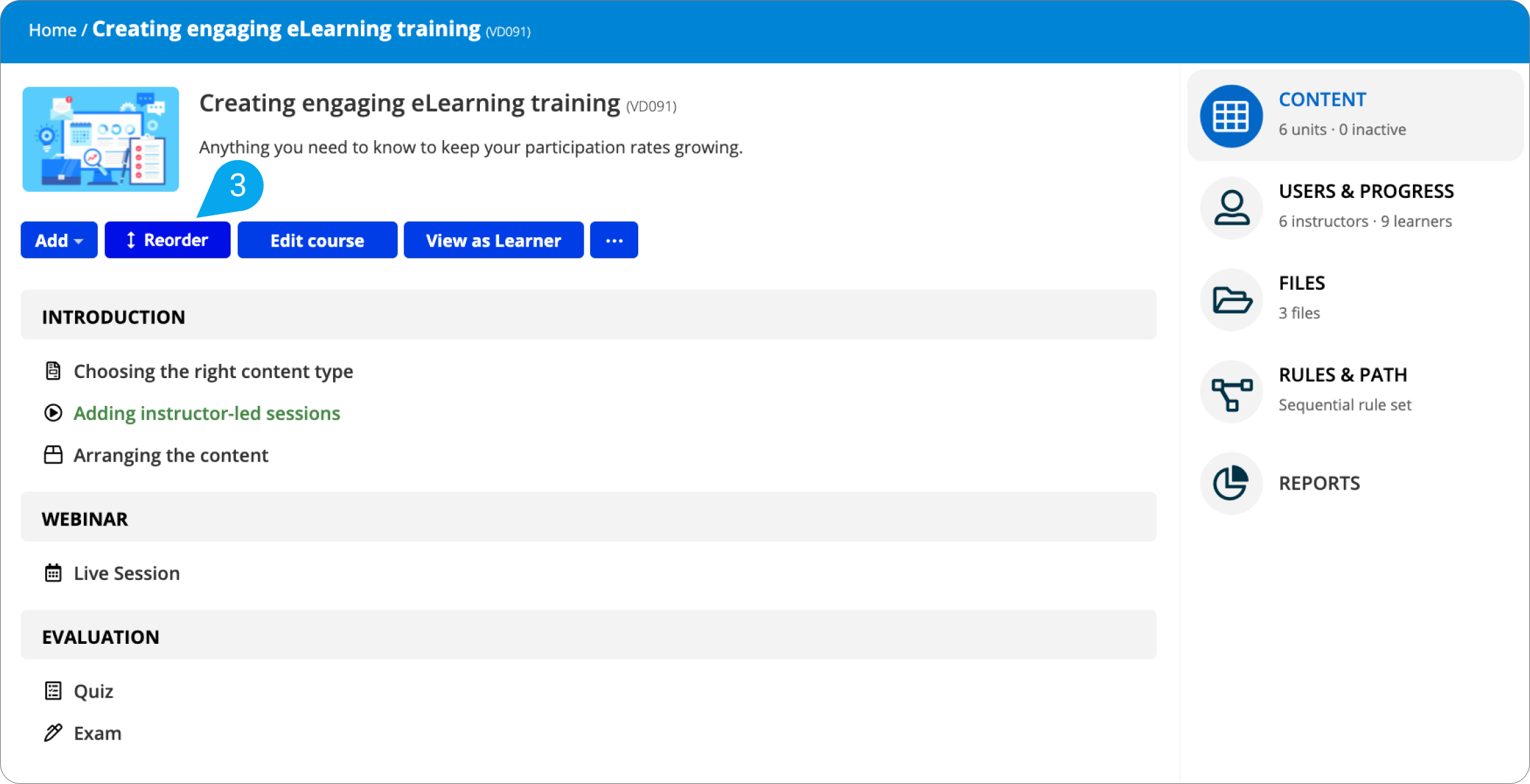
Task: Click the '6 instructors · 9 learners' text
Action: pyautogui.click(x=1365, y=221)
